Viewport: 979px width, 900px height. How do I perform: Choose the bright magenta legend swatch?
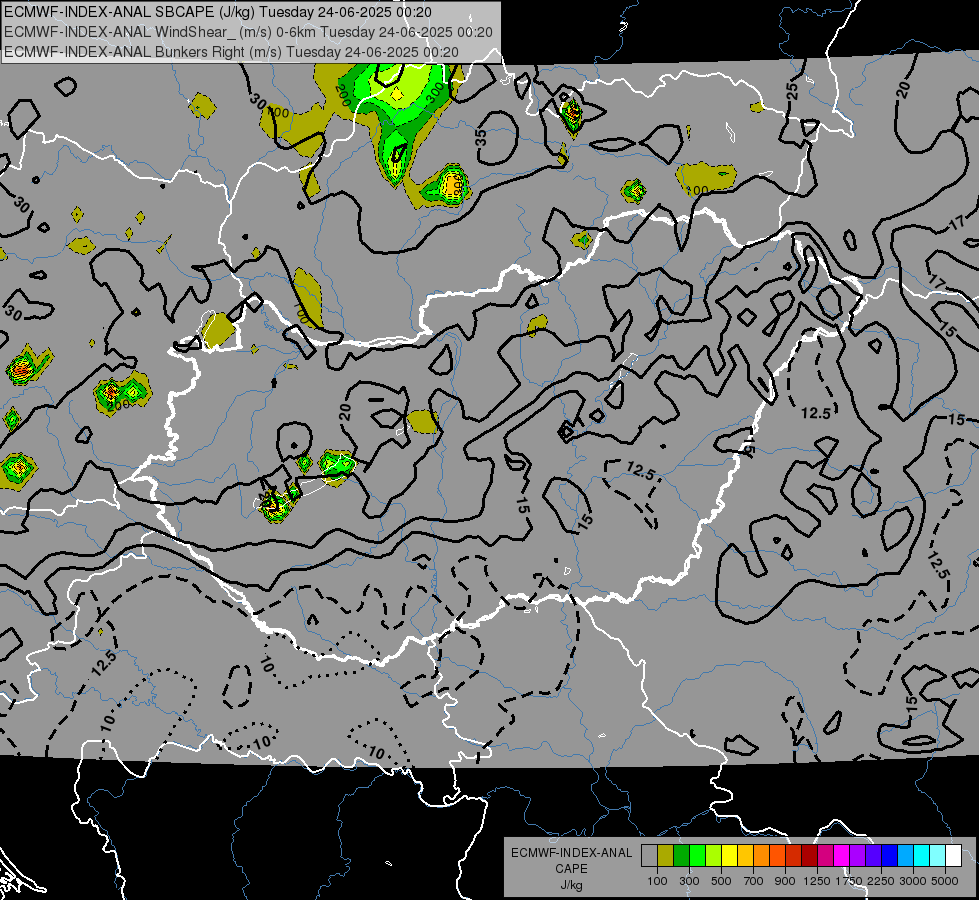[842, 856]
